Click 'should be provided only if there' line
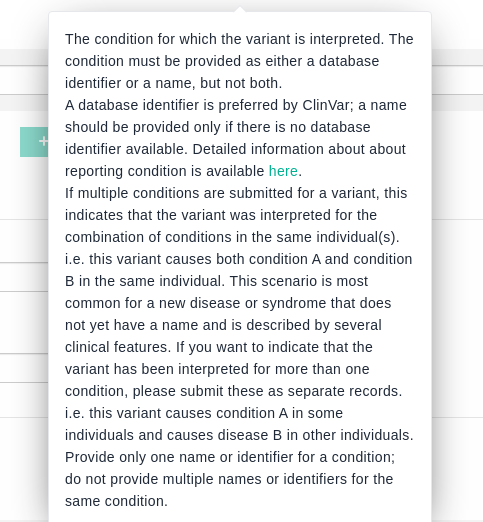This screenshot has width=483, height=522. click(218, 127)
